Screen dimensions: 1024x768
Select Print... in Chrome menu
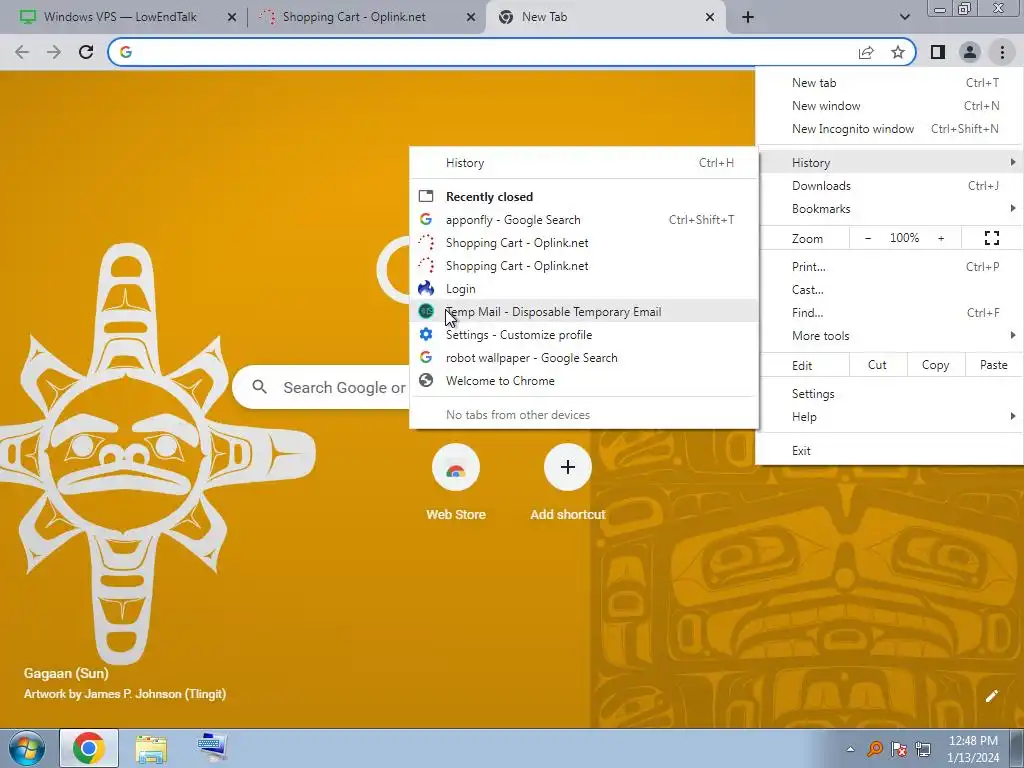click(889, 266)
